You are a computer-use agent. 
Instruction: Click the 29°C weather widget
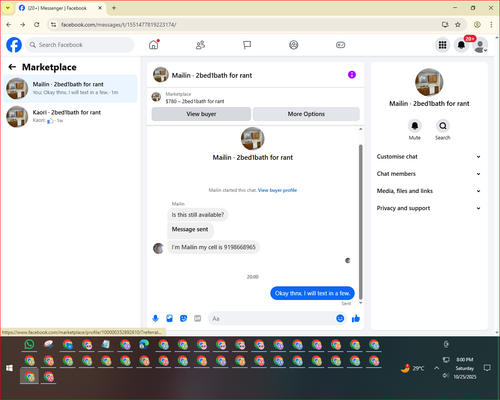pos(413,368)
